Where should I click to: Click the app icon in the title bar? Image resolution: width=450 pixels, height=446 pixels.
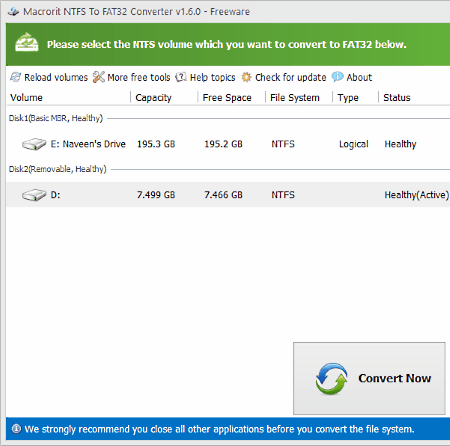pos(13,12)
